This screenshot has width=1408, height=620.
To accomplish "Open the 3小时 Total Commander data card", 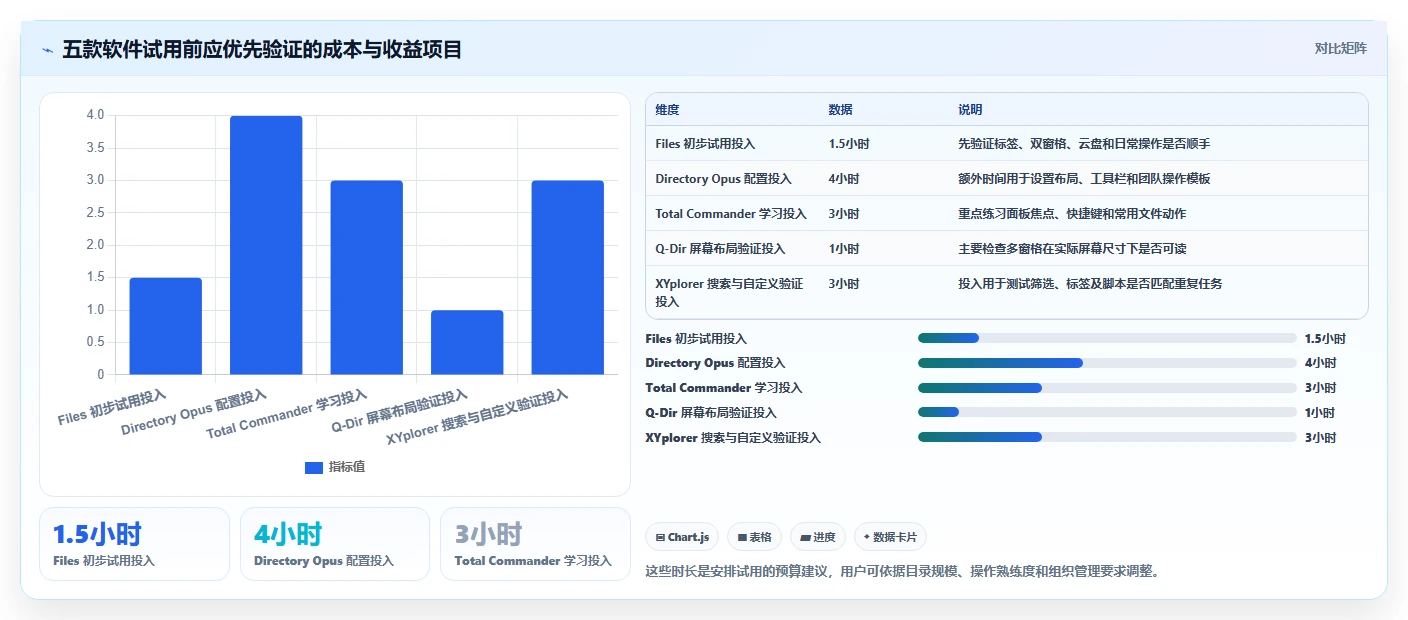I will point(535,544).
